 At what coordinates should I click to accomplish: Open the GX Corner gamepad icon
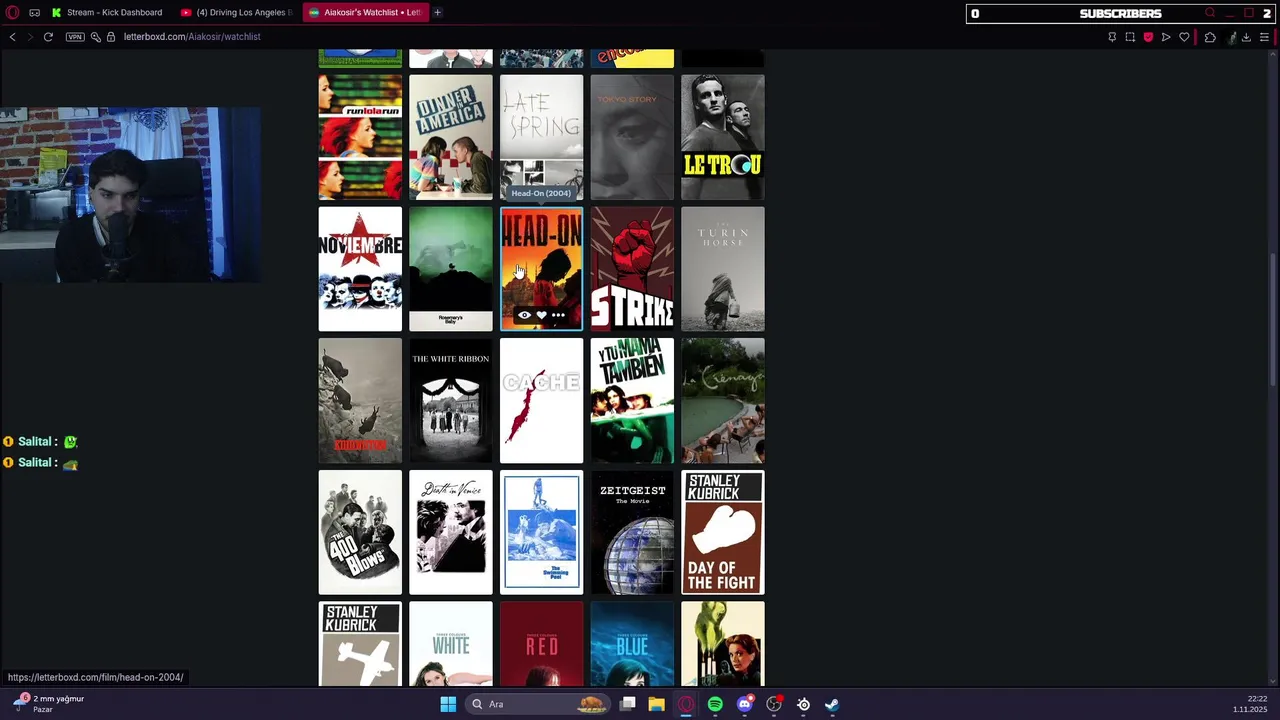coord(35,12)
